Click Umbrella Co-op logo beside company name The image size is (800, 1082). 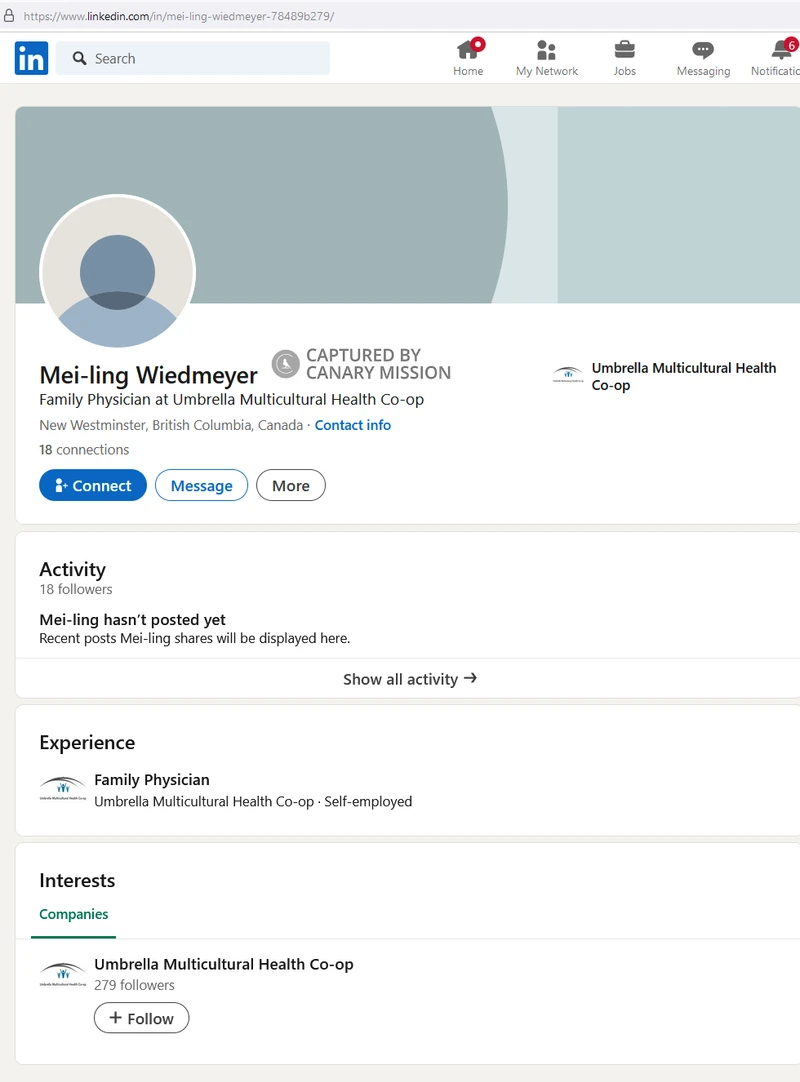(568, 375)
